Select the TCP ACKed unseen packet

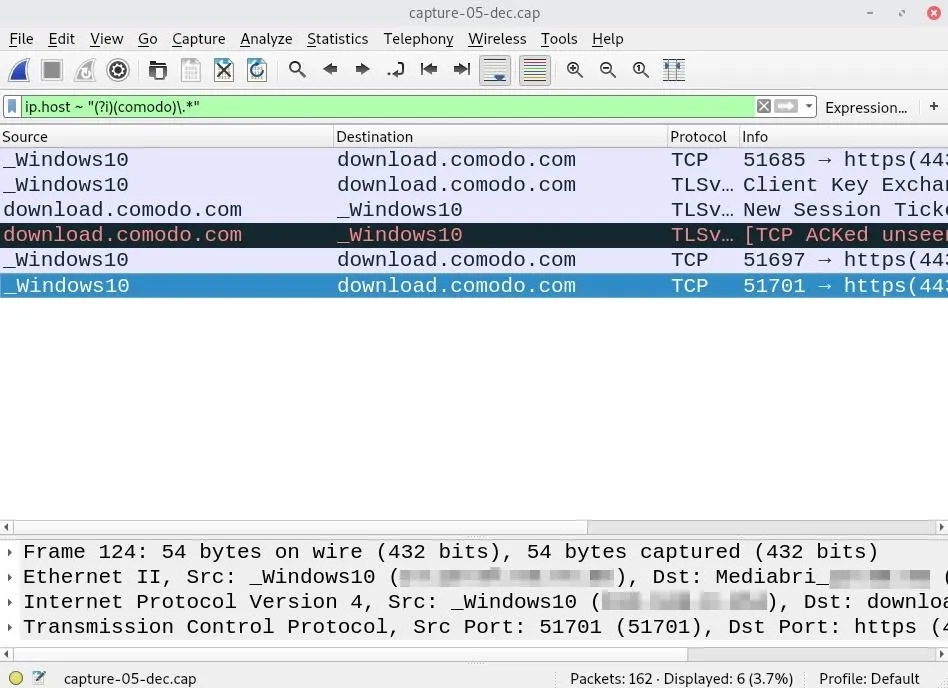pyautogui.click(x=474, y=235)
